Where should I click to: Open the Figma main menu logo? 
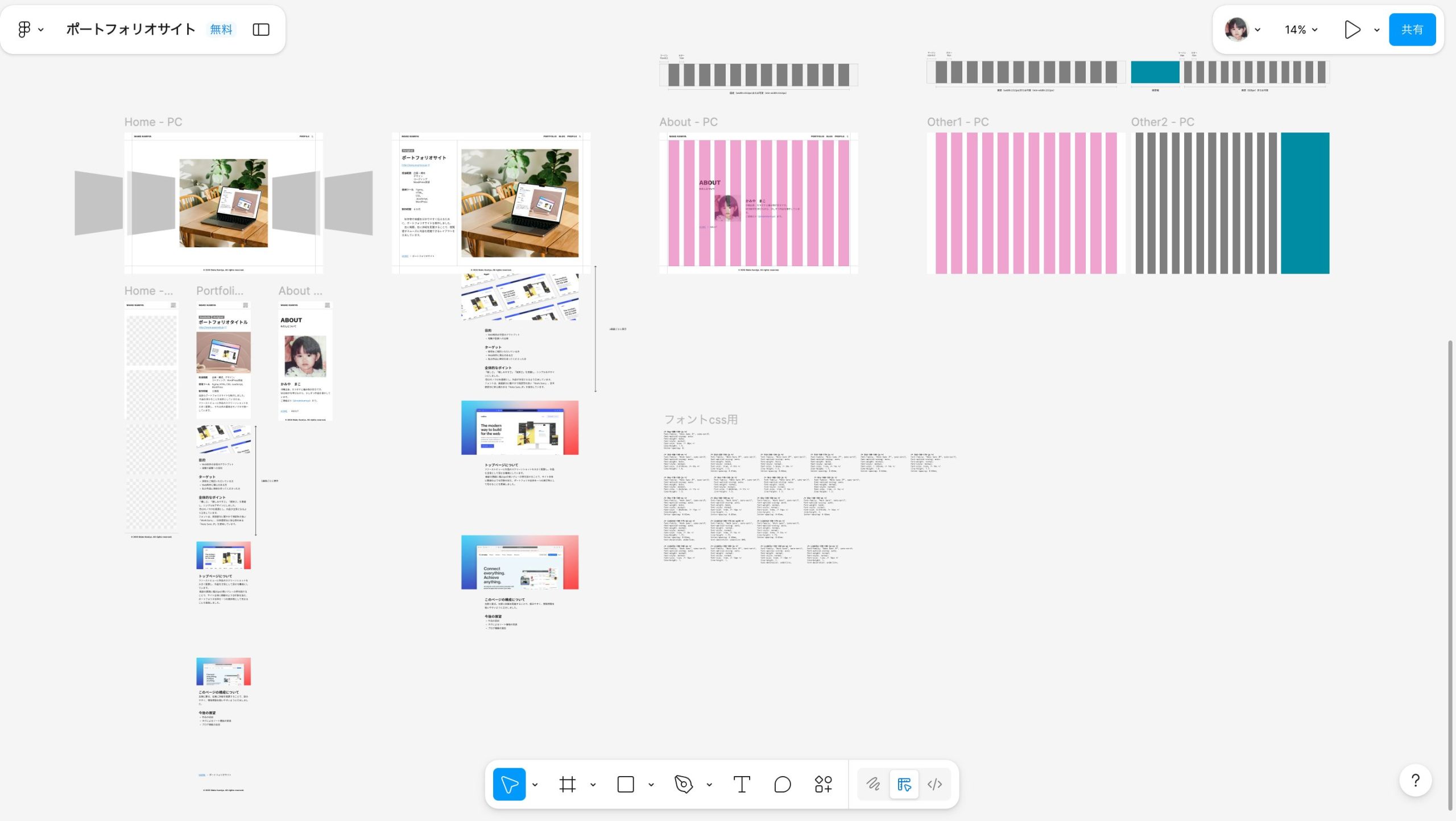[x=24, y=30]
